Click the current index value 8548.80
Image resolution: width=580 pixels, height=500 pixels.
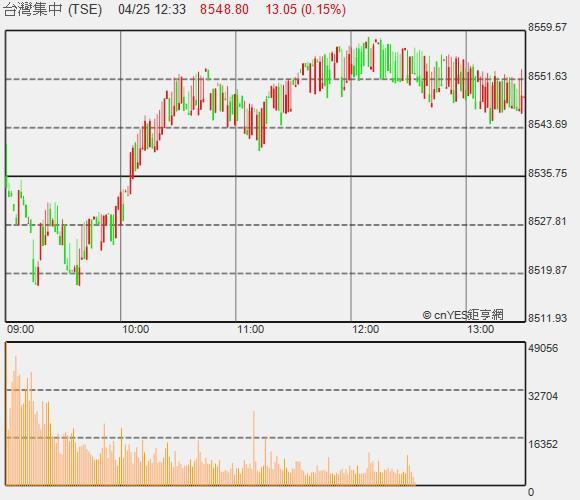coord(224,9)
